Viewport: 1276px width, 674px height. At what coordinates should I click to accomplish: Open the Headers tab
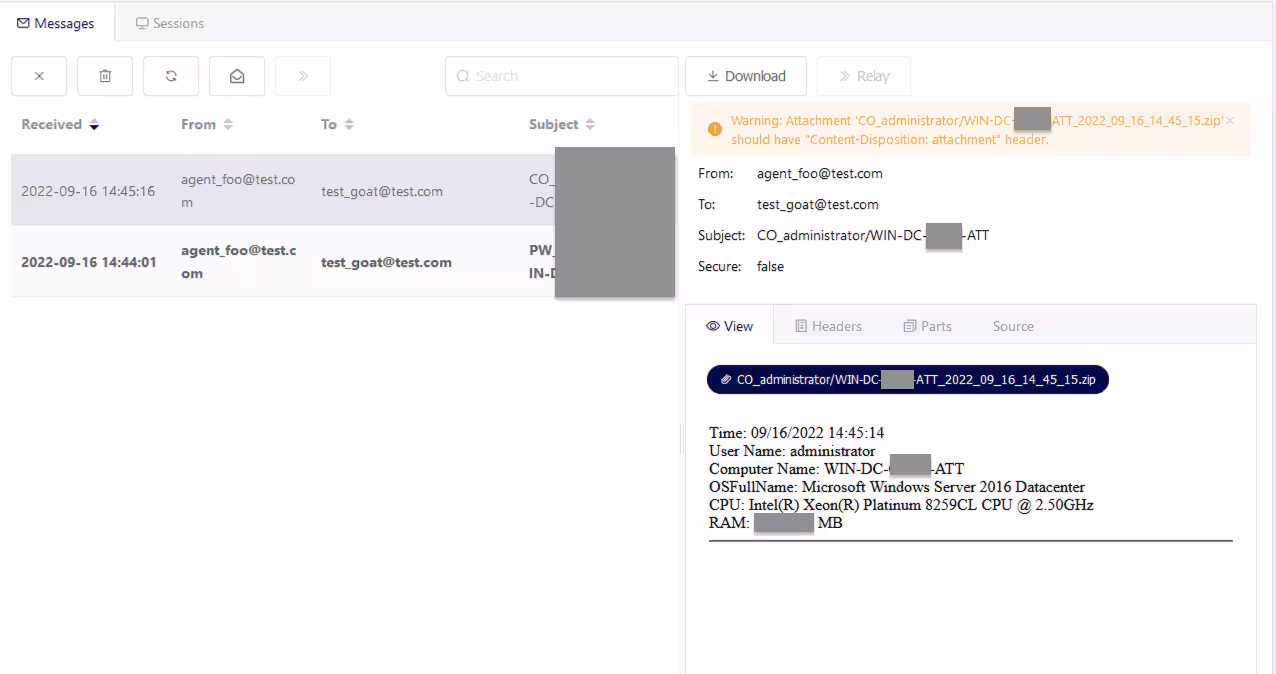[x=828, y=326]
